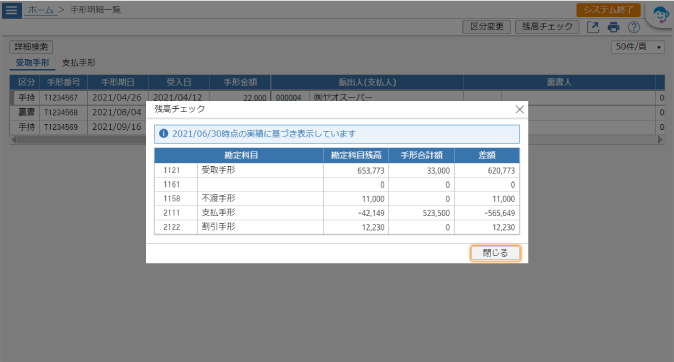Click the 裏書人 column header
Image resolution: width=674 pixels, height=362 pixels.
(x=559, y=82)
